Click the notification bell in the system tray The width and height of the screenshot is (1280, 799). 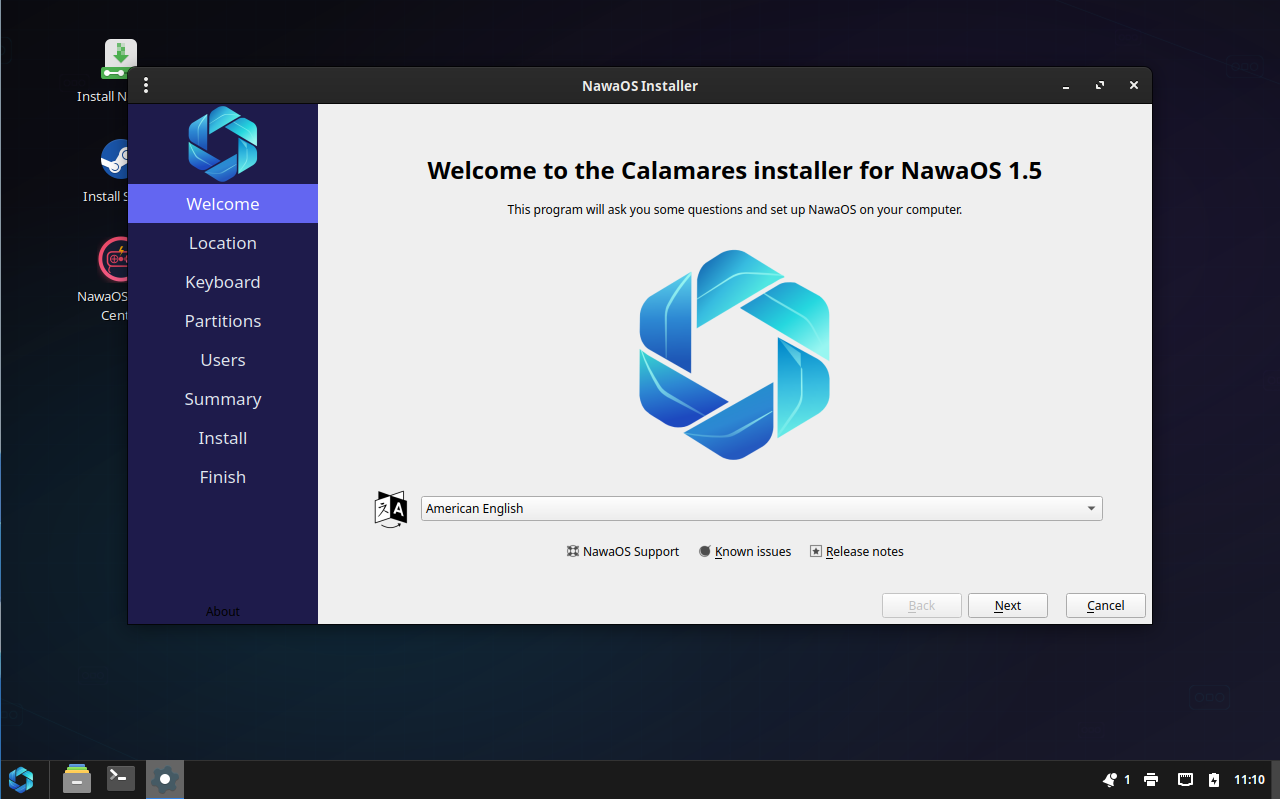tap(1109, 779)
